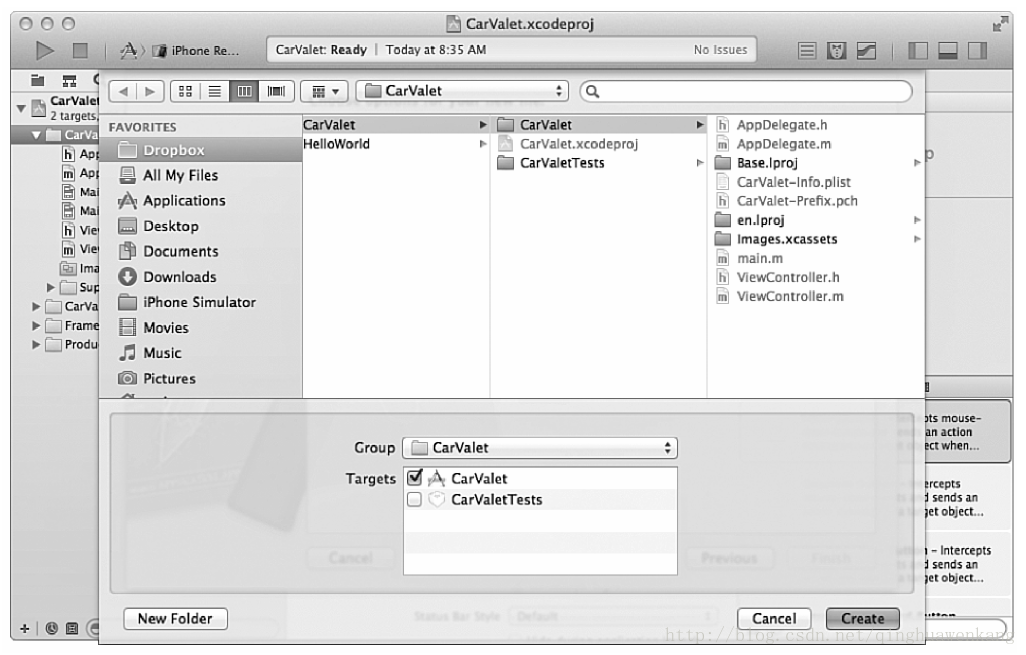Select Documents in Favorites sidebar
This screenshot has width=1026, height=655.
click(x=201, y=251)
